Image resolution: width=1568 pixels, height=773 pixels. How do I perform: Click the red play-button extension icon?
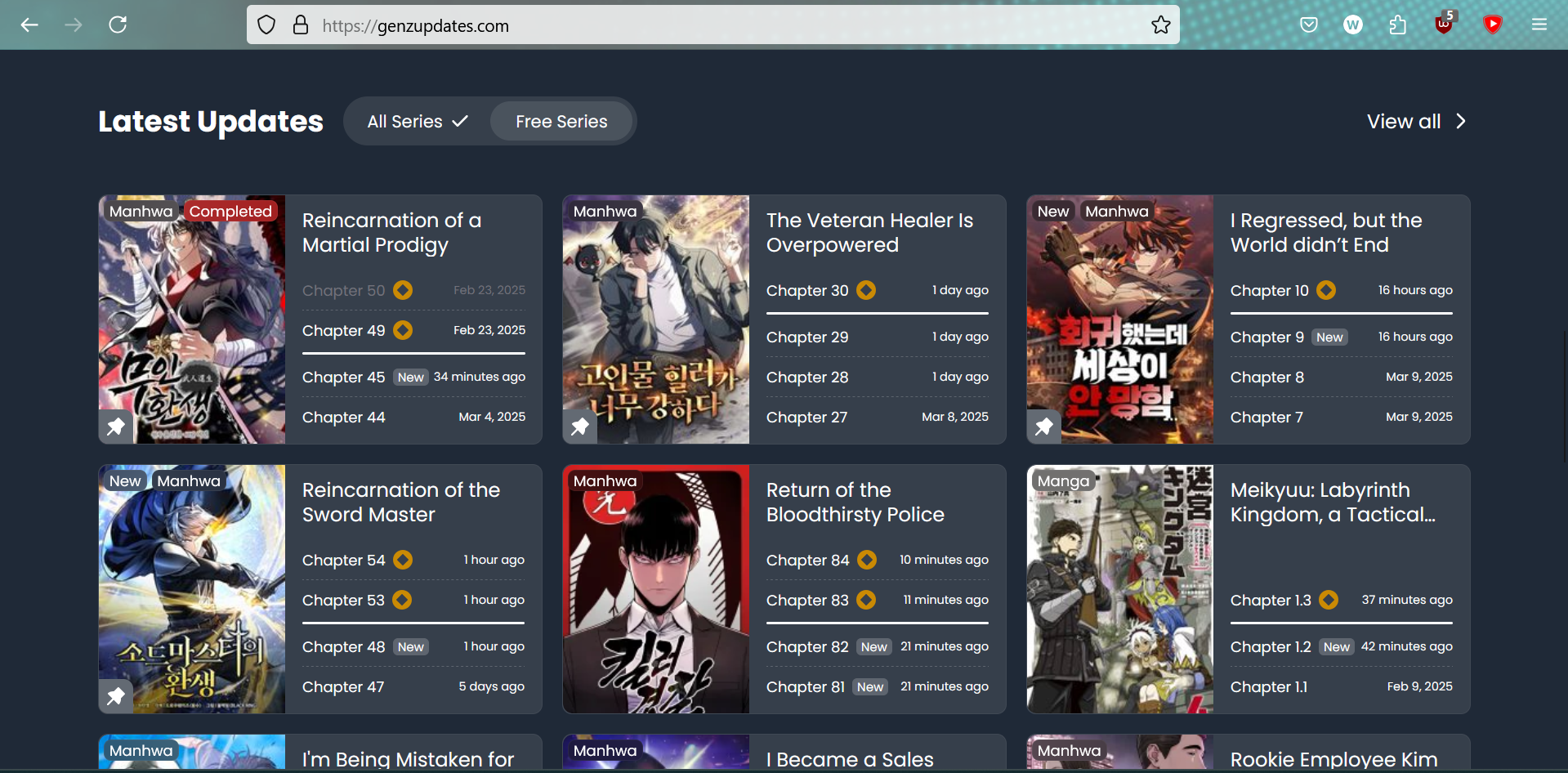1493,25
